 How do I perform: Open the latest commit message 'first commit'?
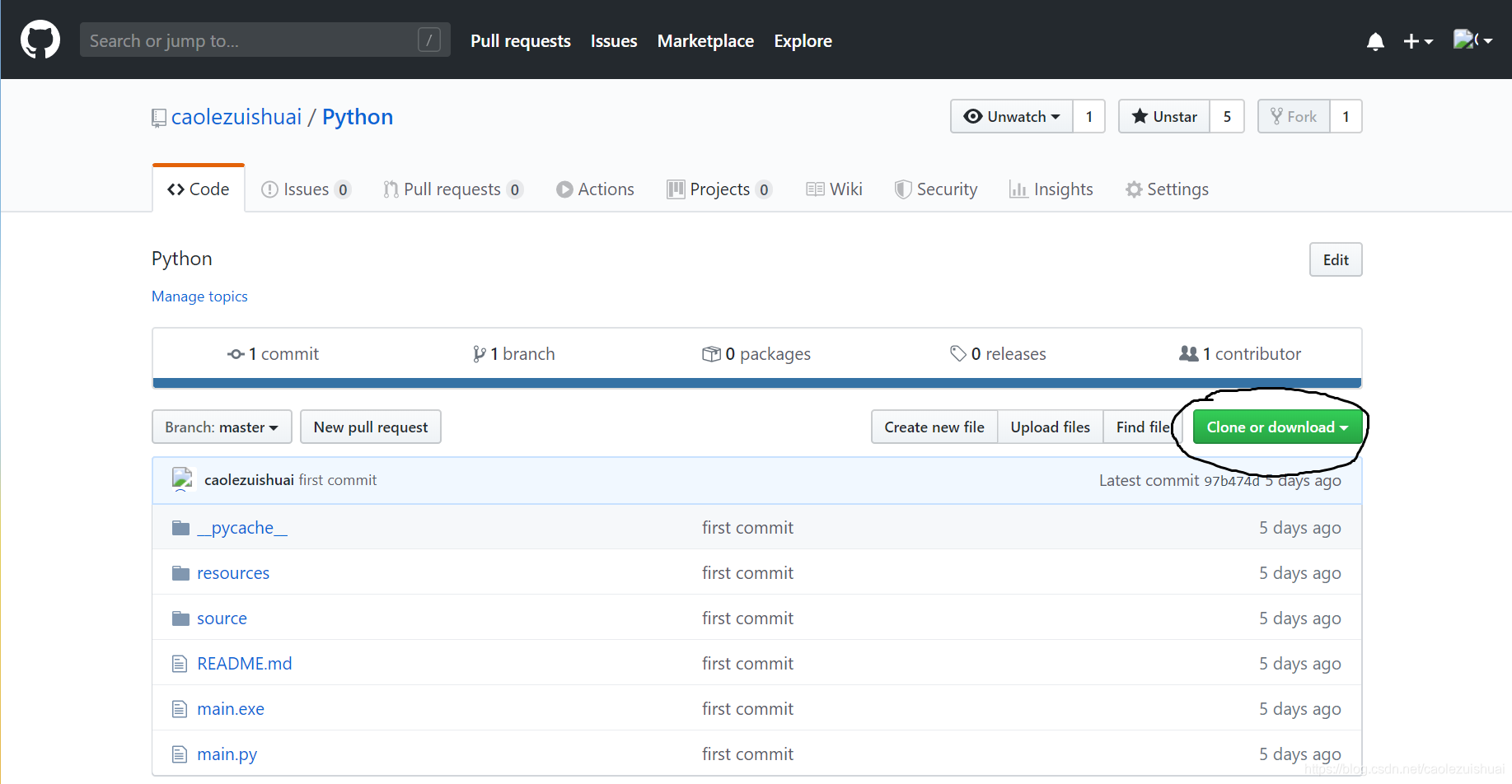tap(338, 480)
